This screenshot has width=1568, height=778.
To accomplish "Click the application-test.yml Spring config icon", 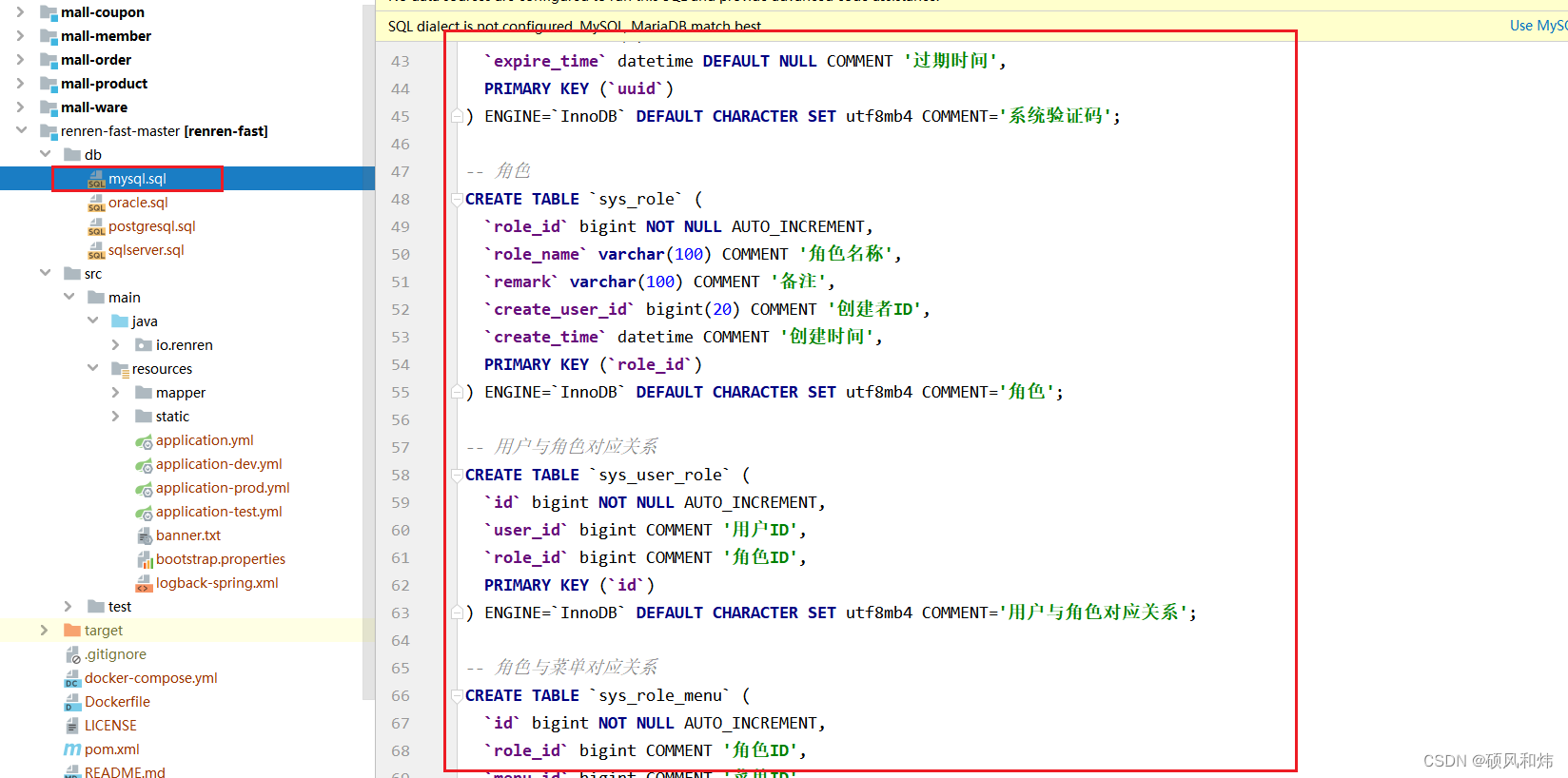I will (144, 512).
